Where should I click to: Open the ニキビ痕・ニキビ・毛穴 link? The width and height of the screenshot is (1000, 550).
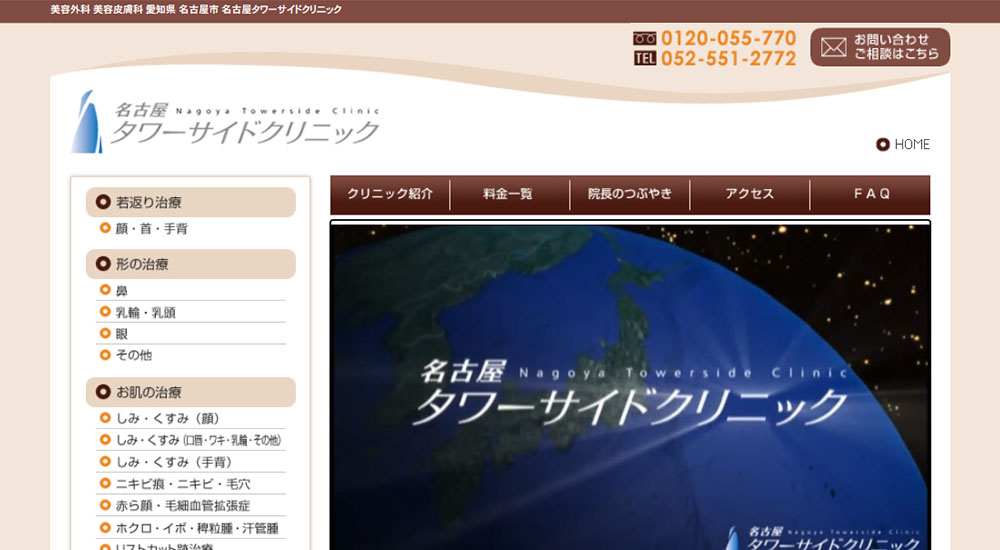point(183,484)
